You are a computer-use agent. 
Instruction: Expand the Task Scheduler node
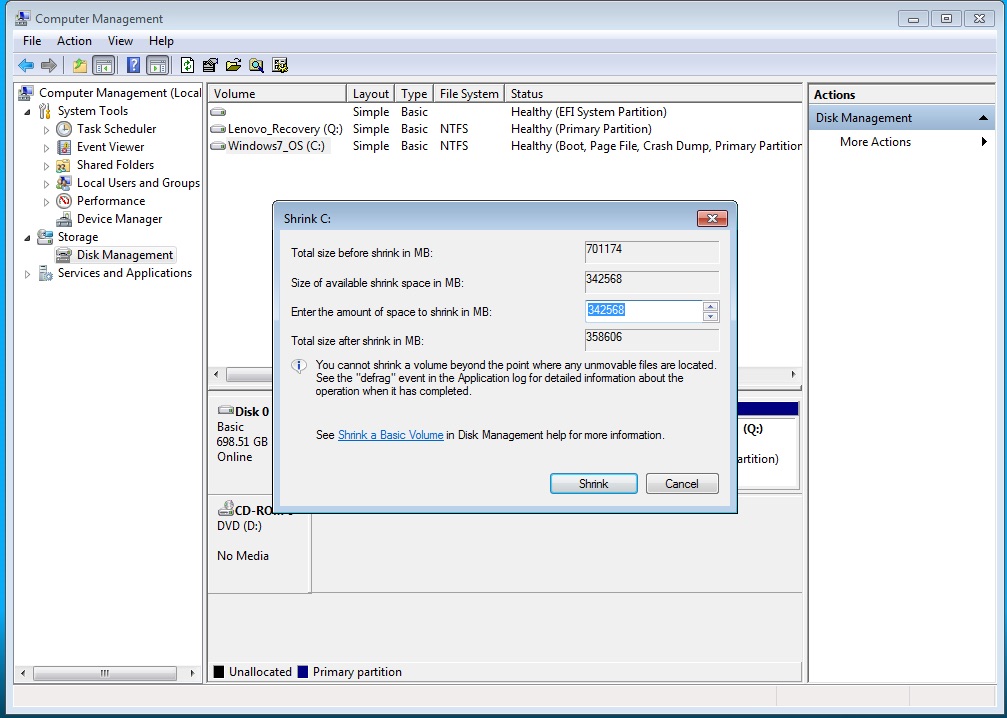point(46,130)
